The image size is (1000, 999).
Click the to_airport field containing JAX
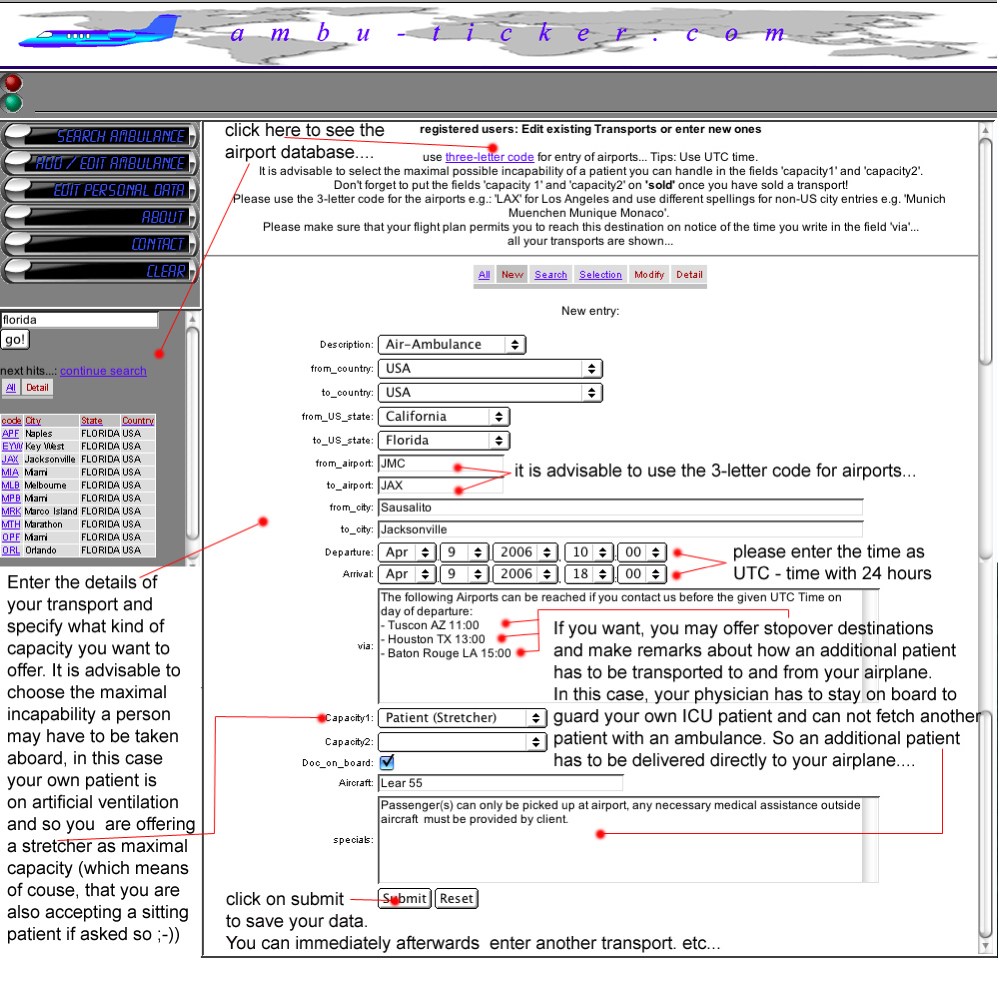441,485
